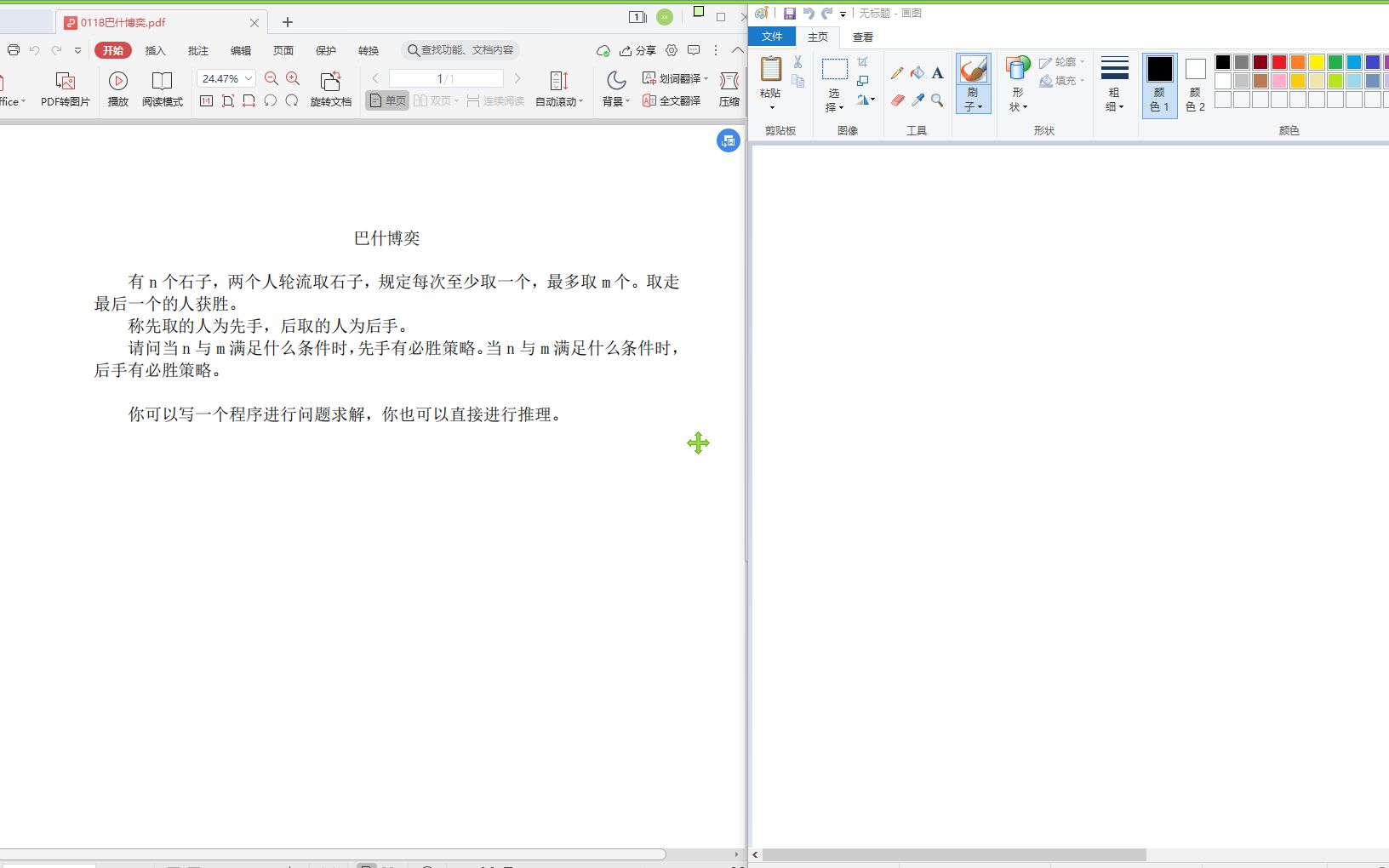Click the Save icon in Paint title bar
Viewport: 1389px width, 868px height.
pos(789,14)
